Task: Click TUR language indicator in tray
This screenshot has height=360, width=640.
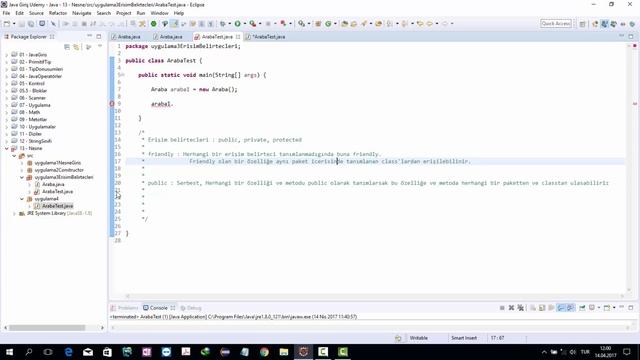Action: 585,352
